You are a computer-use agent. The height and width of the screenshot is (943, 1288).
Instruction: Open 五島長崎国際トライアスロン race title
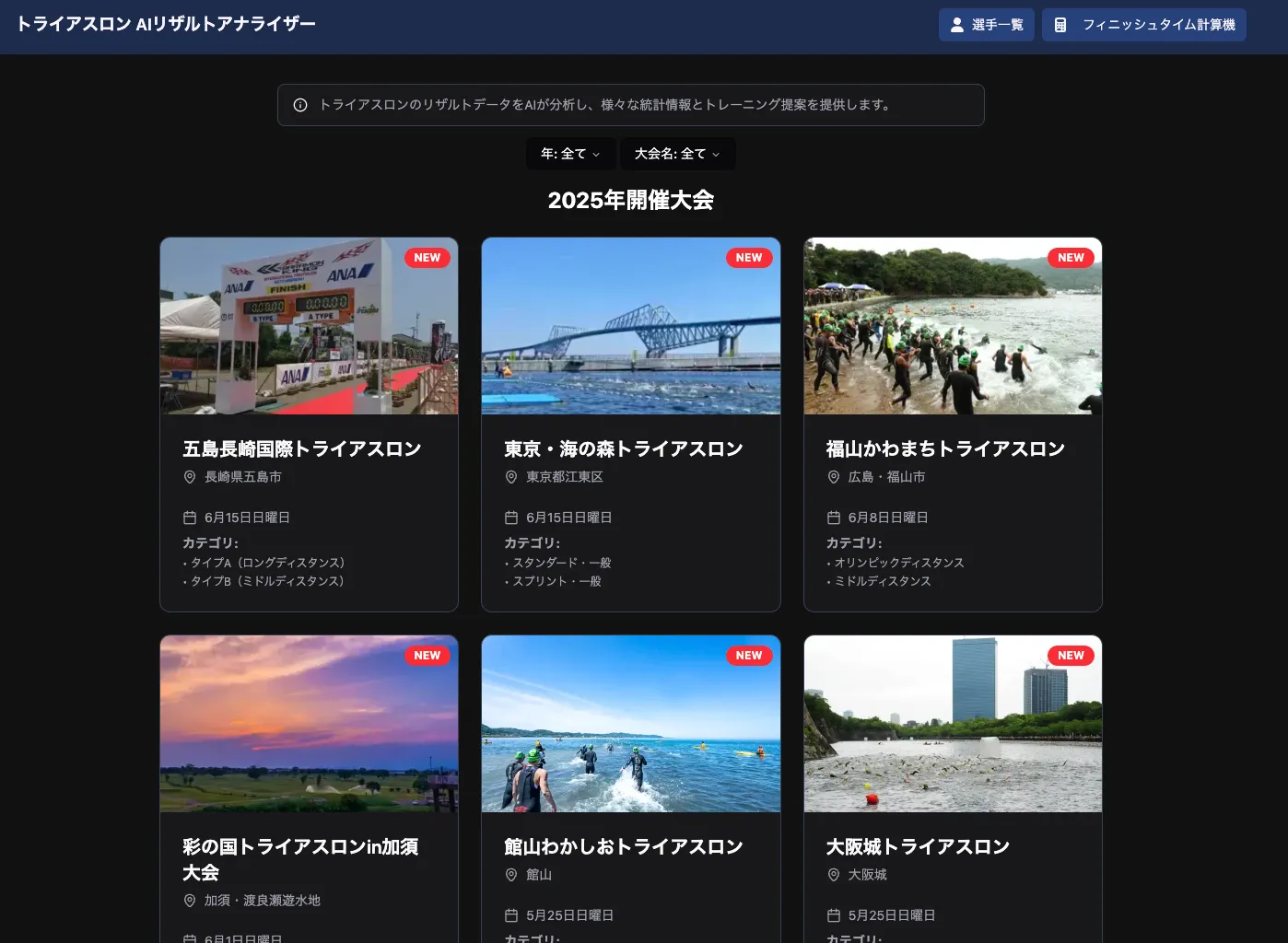point(301,448)
